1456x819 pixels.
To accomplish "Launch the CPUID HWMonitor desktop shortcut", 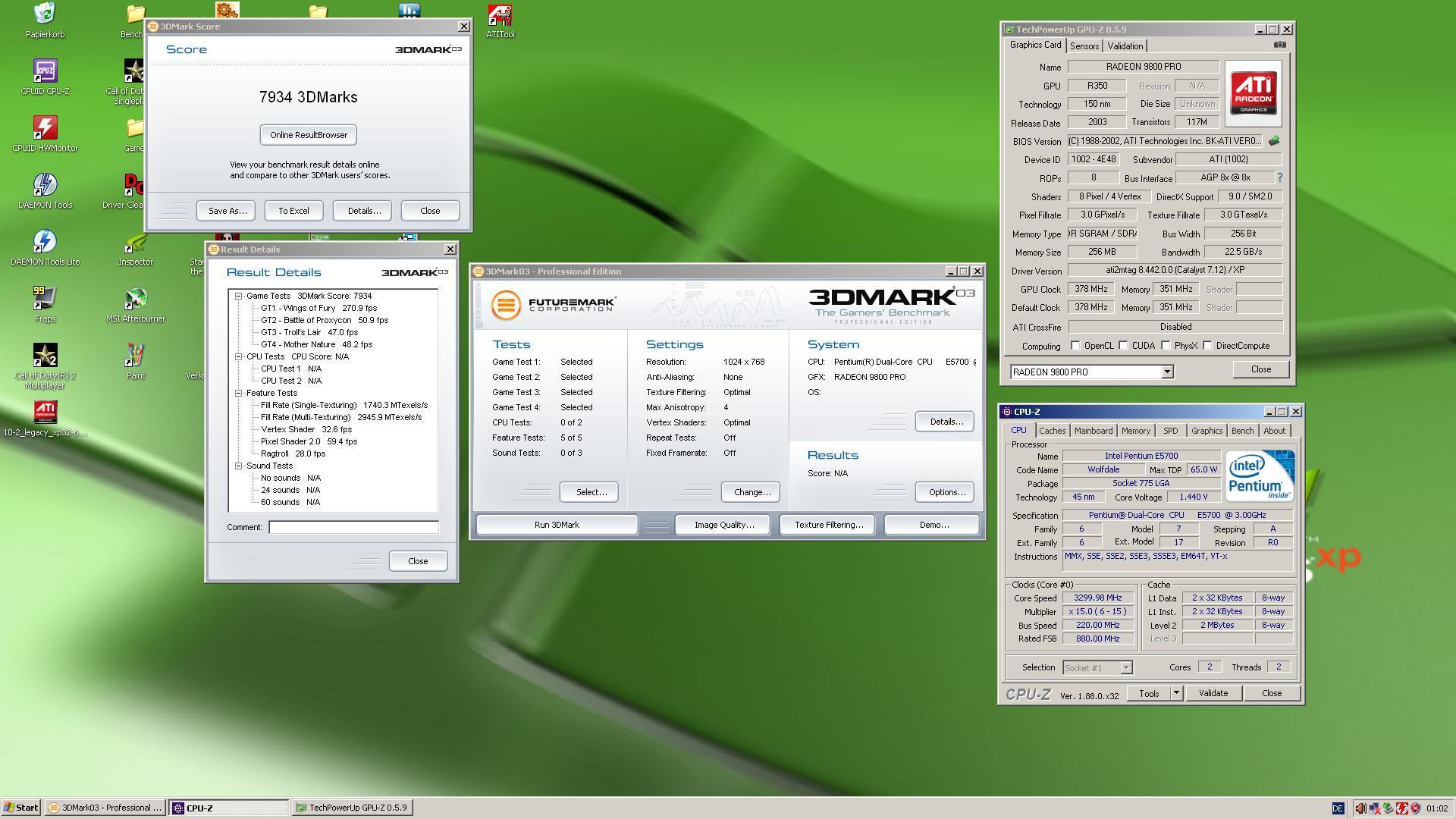I will [45, 133].
